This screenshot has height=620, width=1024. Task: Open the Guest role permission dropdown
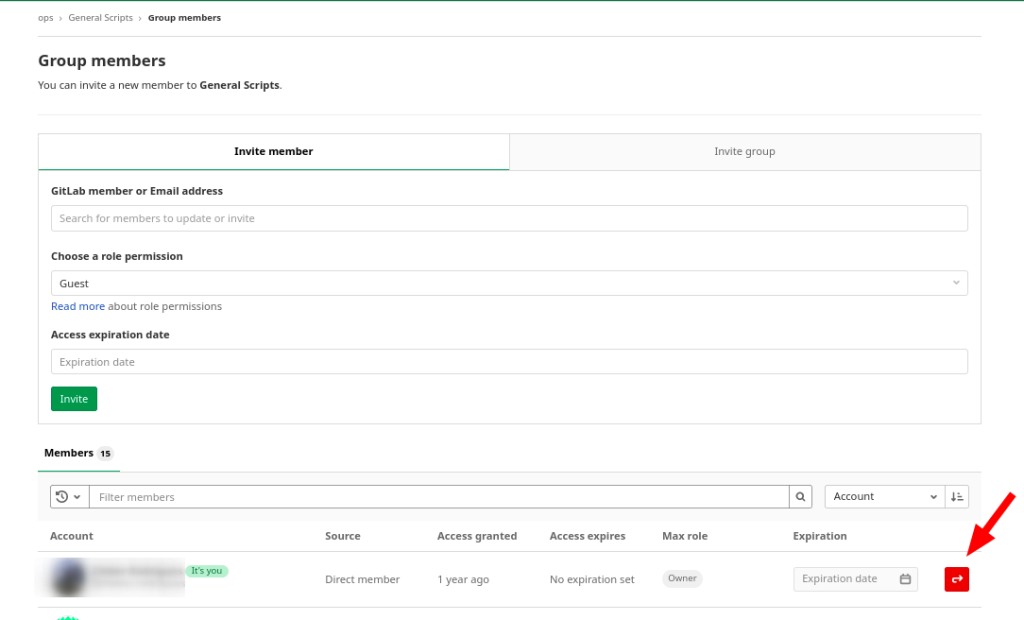point(510,283)
